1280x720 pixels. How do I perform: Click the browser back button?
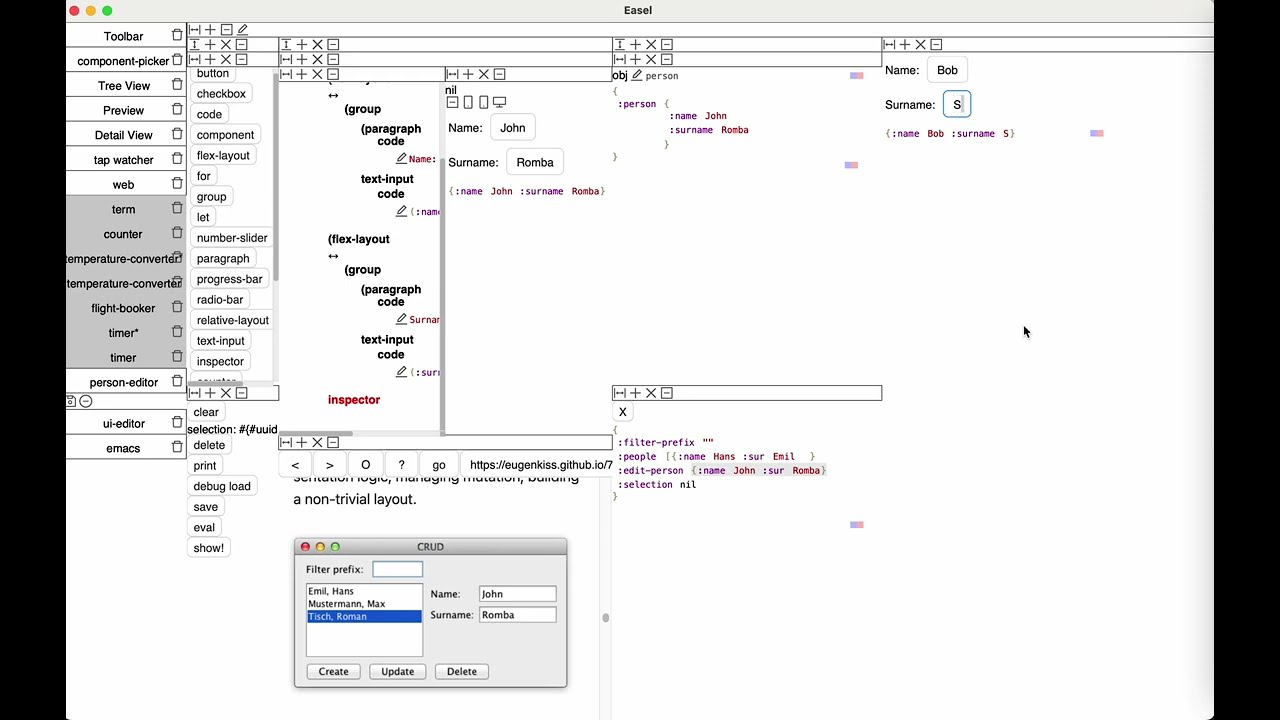[x=295, y=465]
